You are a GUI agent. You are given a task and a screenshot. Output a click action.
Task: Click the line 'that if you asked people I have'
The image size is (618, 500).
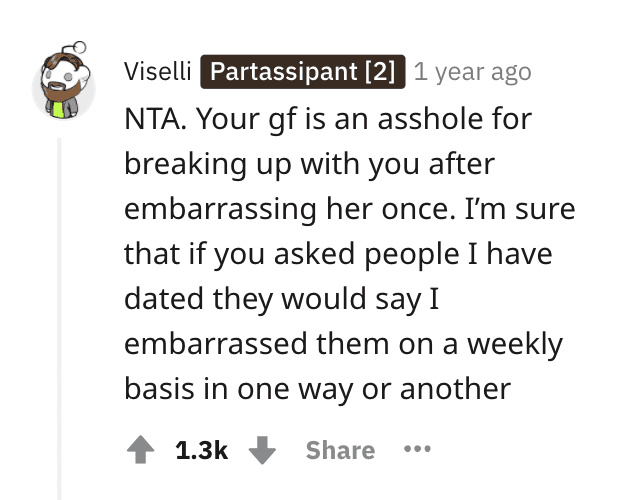point(338,254)
